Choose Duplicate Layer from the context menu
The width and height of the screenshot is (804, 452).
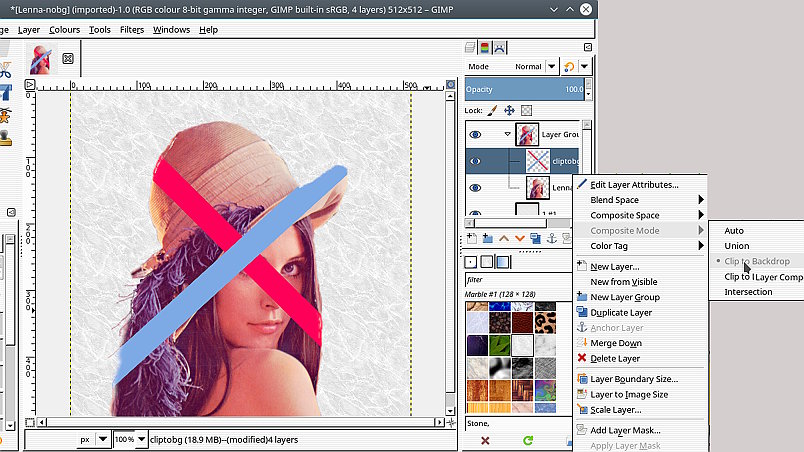pyautogui.click(x=621, y=313)
